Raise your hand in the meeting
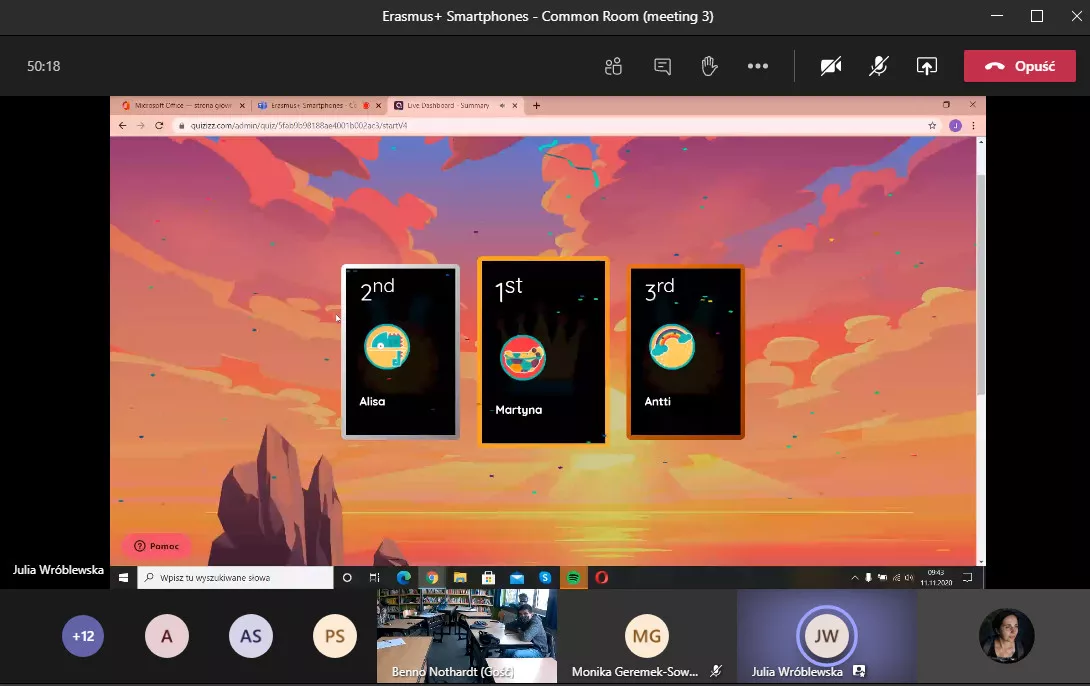The height and width of the screenshot is (686, 1090). pos(709,66)
